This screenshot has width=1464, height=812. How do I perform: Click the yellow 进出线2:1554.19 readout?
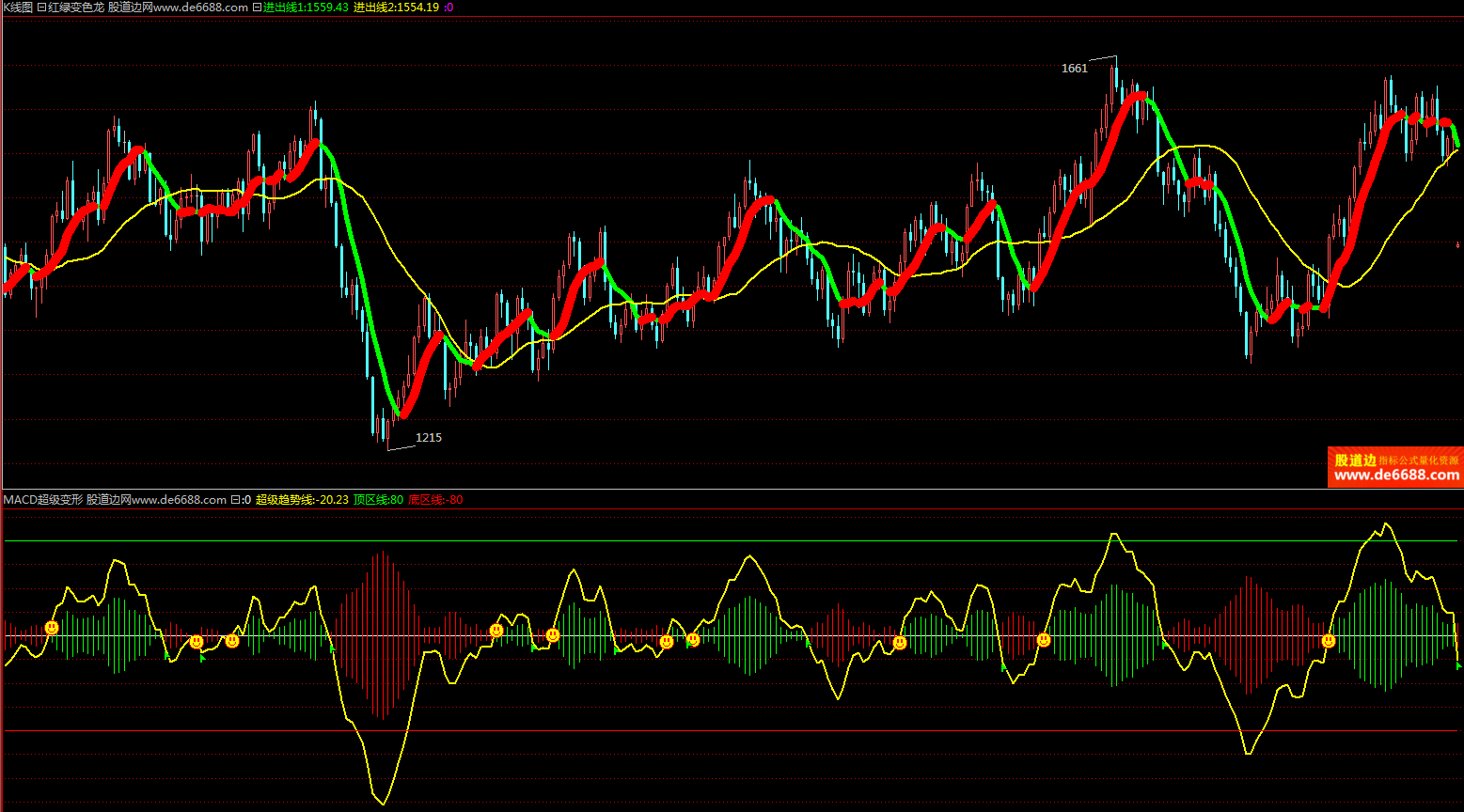coord(396,8)
